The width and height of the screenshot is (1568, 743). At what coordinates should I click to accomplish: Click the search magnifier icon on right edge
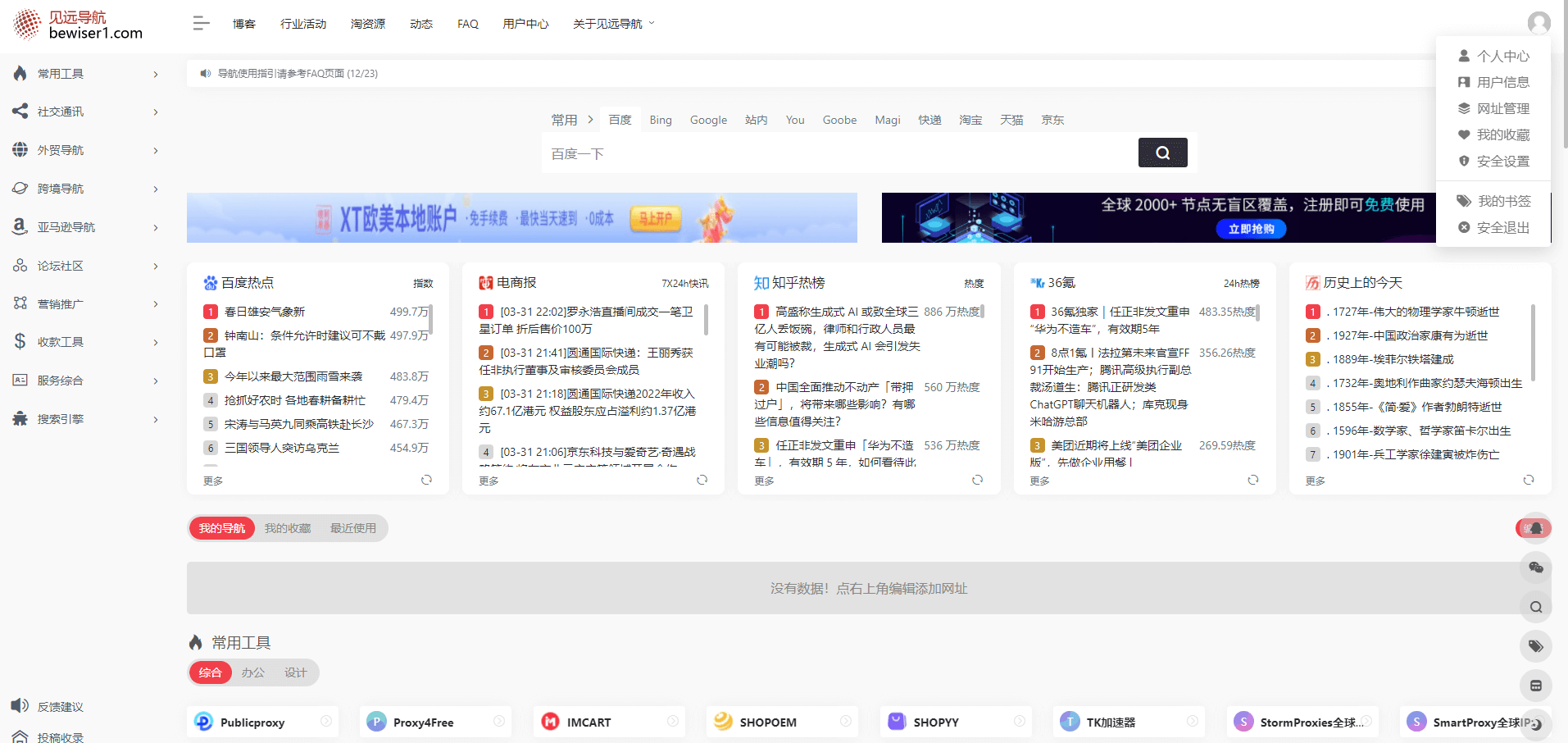(1534, 607)
